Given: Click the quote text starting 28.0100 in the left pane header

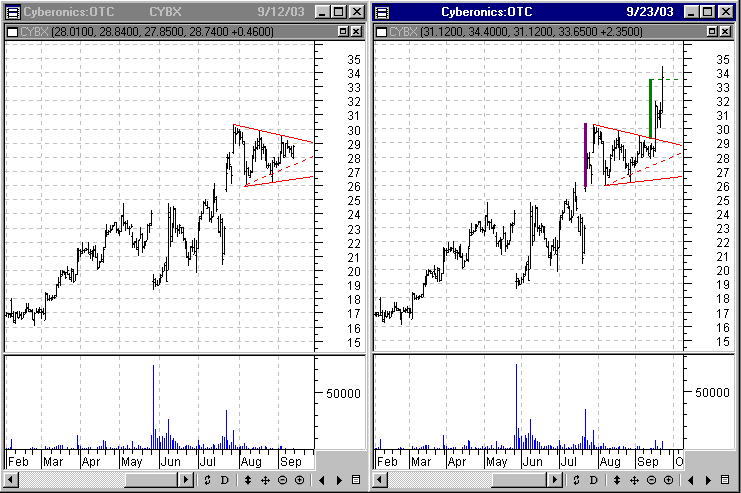Looking at the screenshot, I should tap(163, 32).
